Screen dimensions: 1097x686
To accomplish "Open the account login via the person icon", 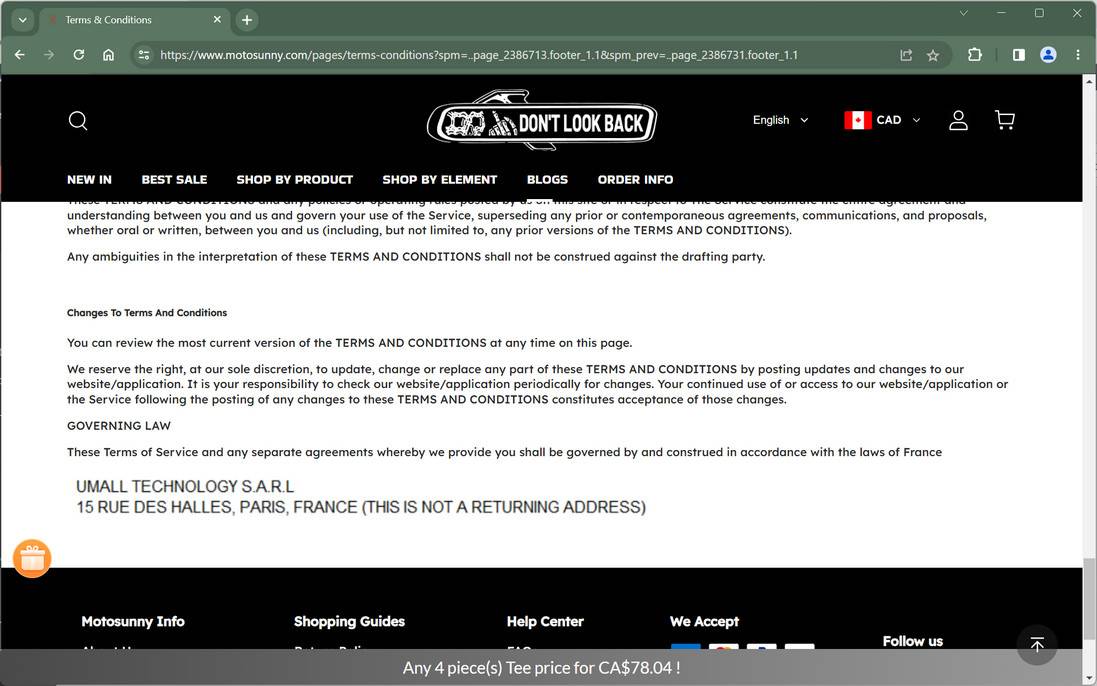I will pos(957,120).
